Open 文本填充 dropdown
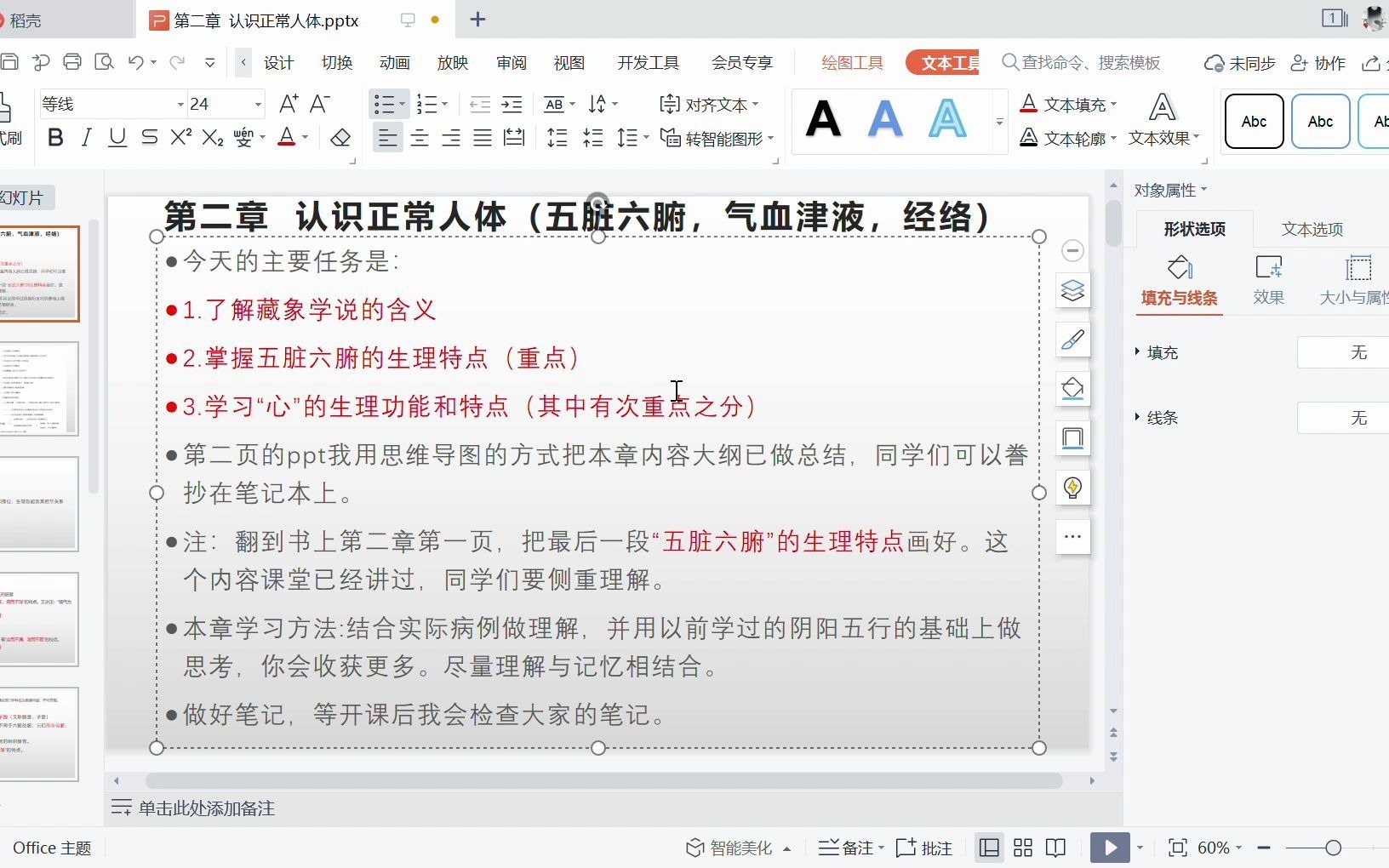 (x=1113, y=105)
